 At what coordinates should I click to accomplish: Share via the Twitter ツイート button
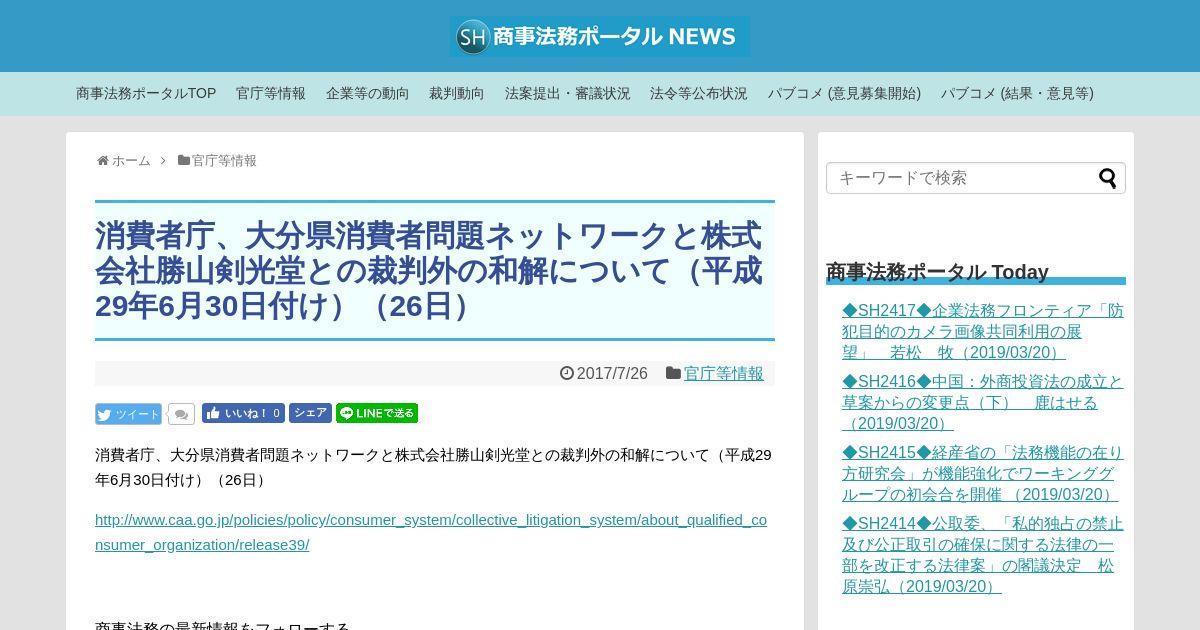pos(128,414)
